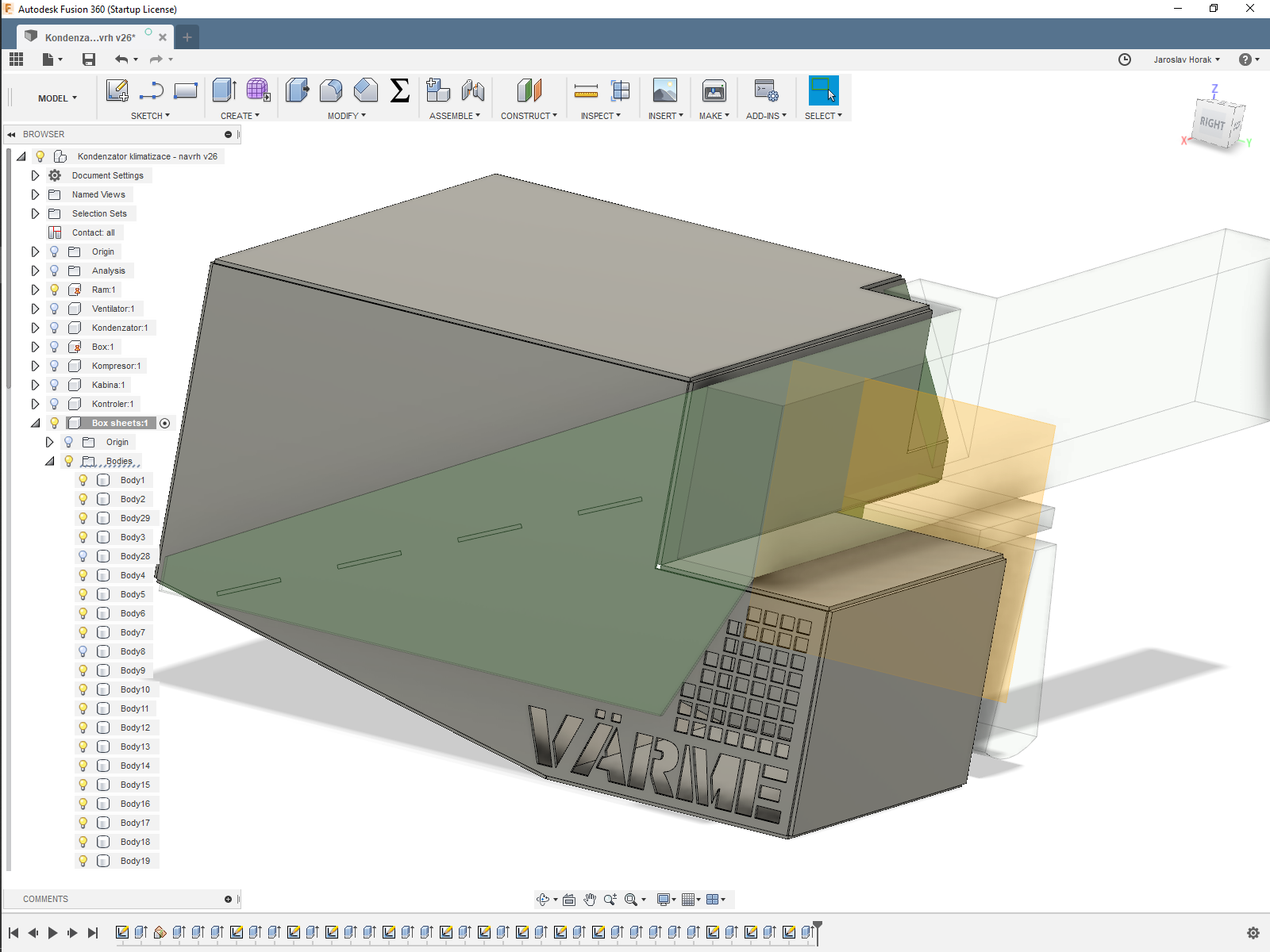This screenshot has height=952, width=1270.
Task: Expand the COMMENTS panel
Action: (228, 899)
